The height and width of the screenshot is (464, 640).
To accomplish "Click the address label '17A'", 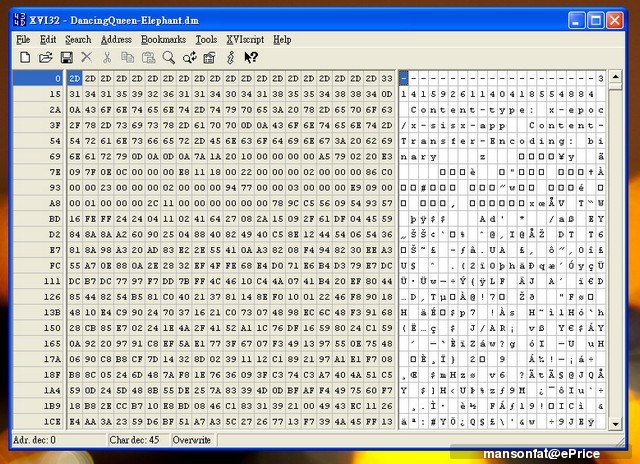I will [52, 359].
